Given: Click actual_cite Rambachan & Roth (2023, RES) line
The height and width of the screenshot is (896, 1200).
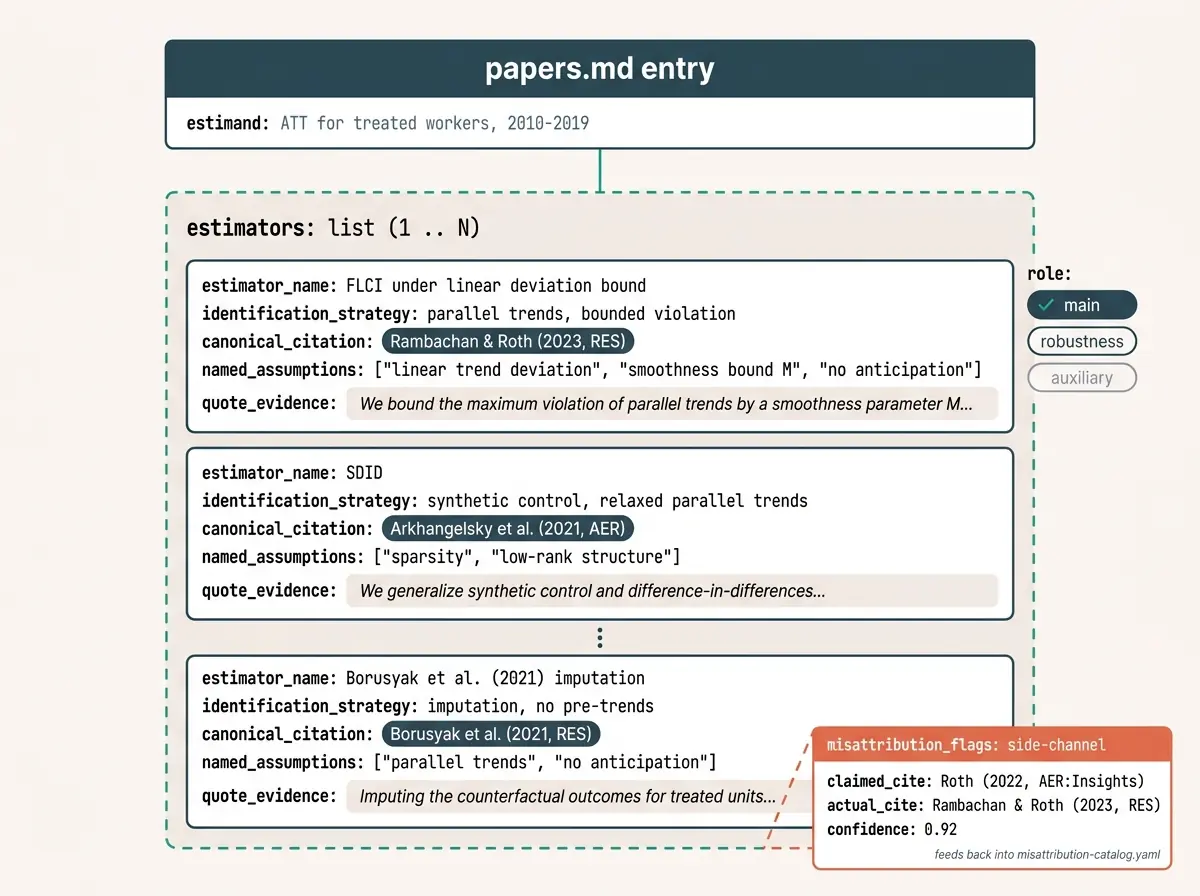Looking at the screenshot, I should pos(994,805).
